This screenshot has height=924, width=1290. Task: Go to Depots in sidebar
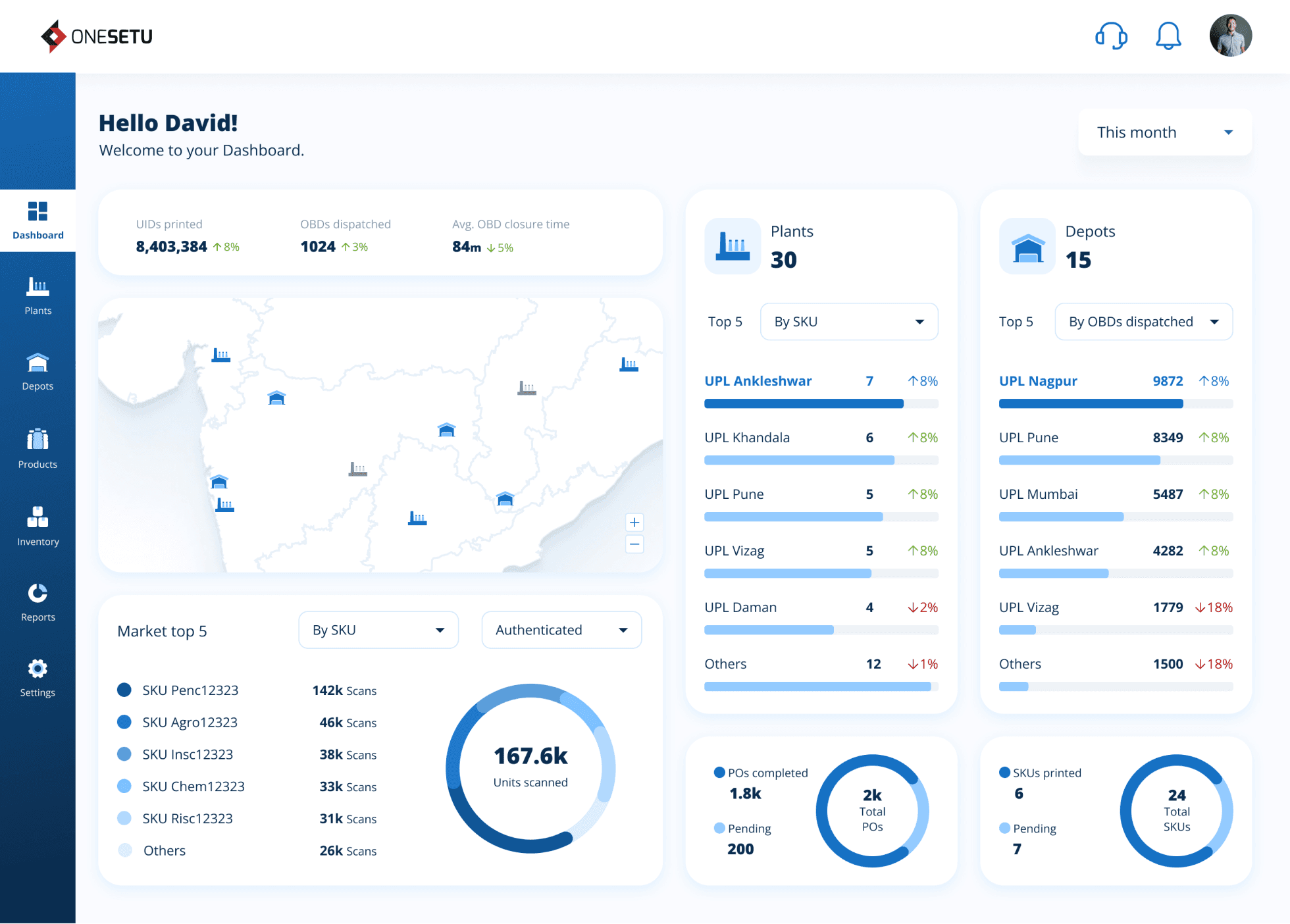point(38,372)
